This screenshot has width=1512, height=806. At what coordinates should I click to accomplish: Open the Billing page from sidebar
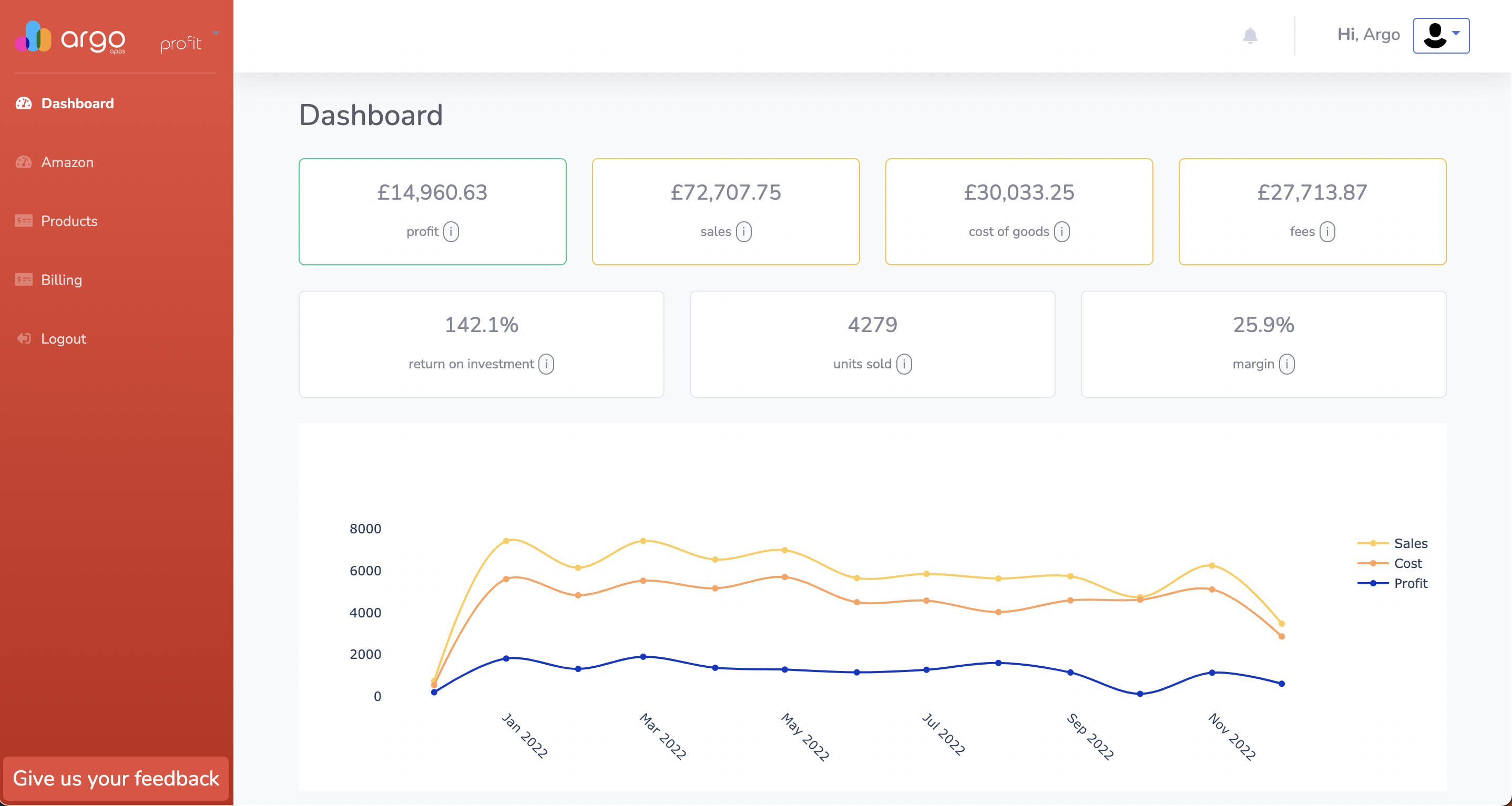[61, 280]
